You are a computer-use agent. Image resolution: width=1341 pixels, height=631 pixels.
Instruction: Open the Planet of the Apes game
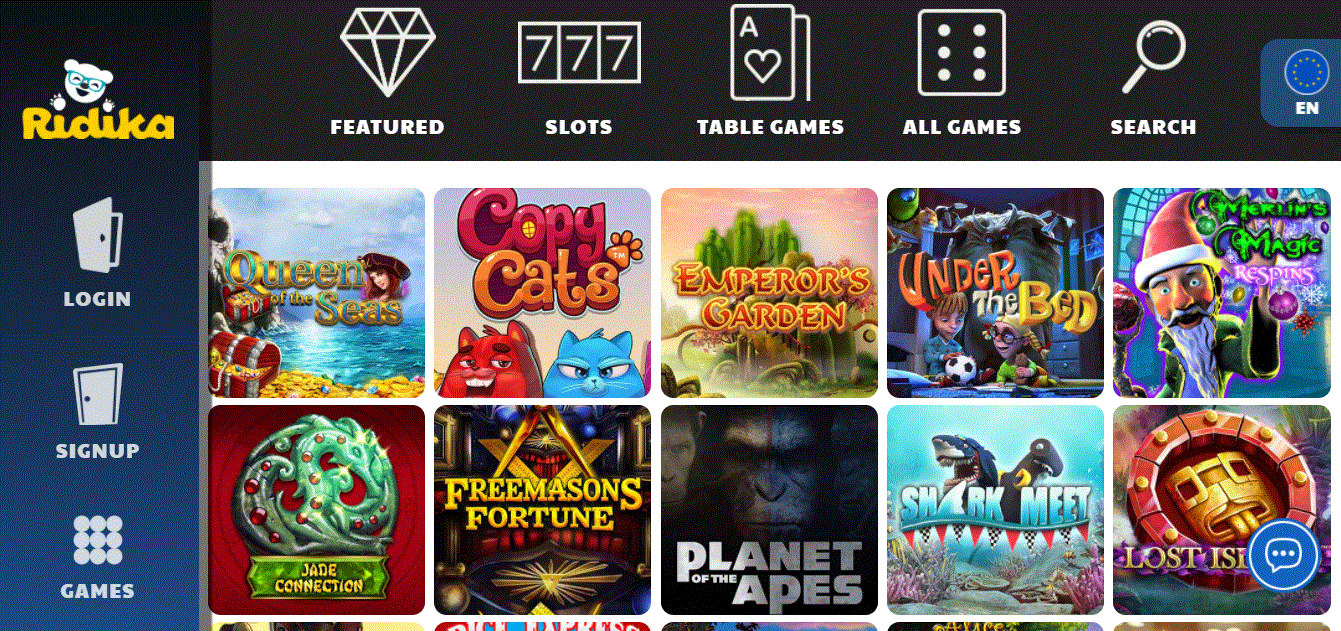coord(769,510)
